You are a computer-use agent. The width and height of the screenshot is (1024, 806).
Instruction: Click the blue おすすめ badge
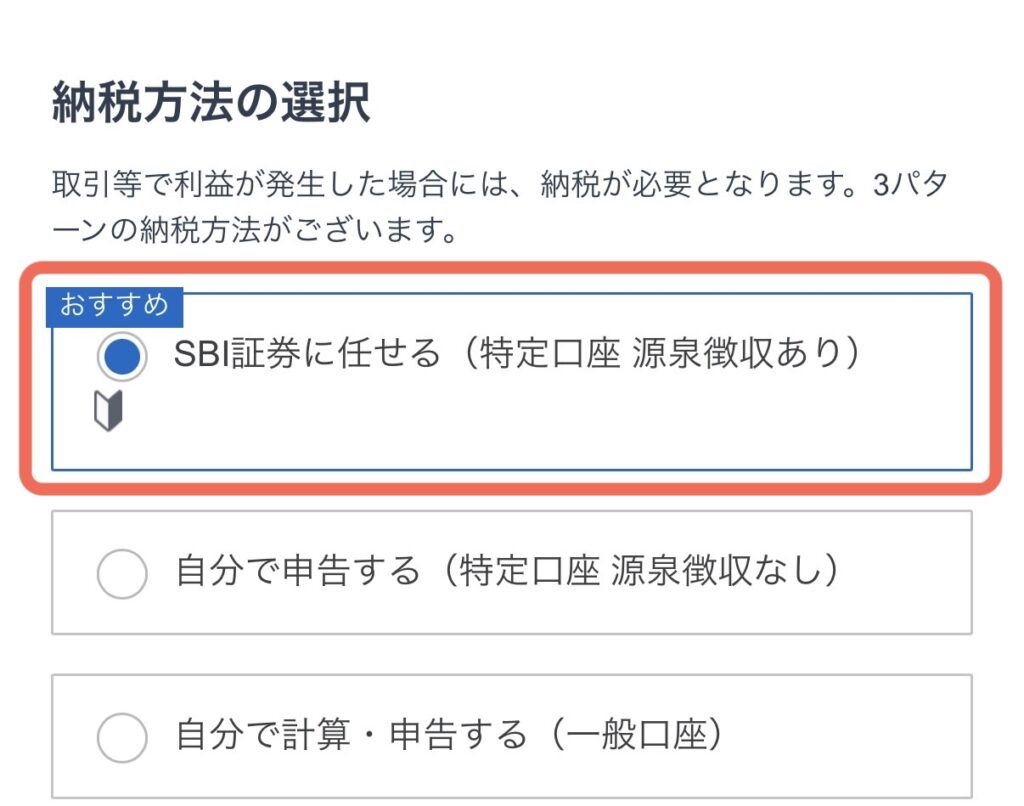tap(114, 304)
